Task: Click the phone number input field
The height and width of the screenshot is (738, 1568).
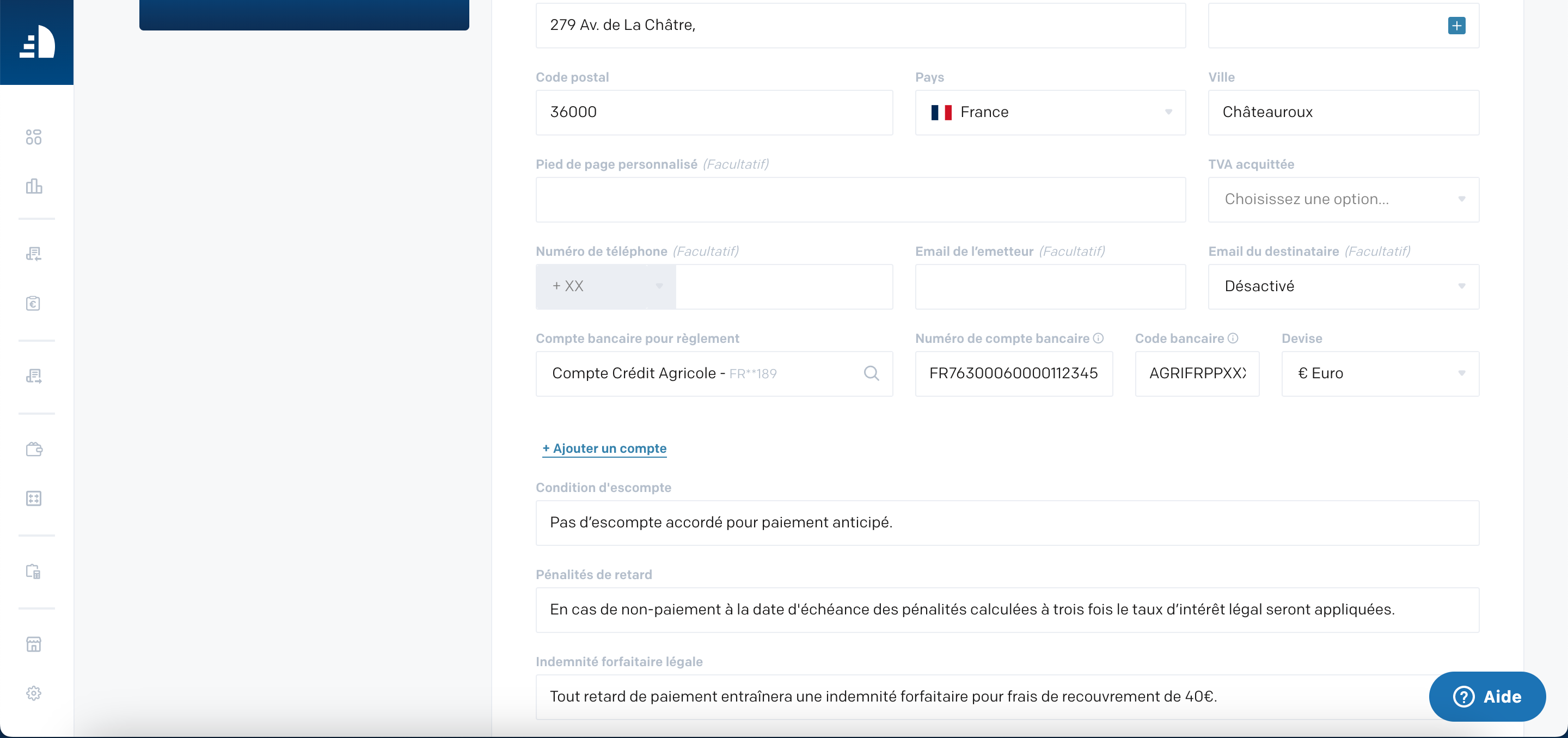Action: (784, 287)
